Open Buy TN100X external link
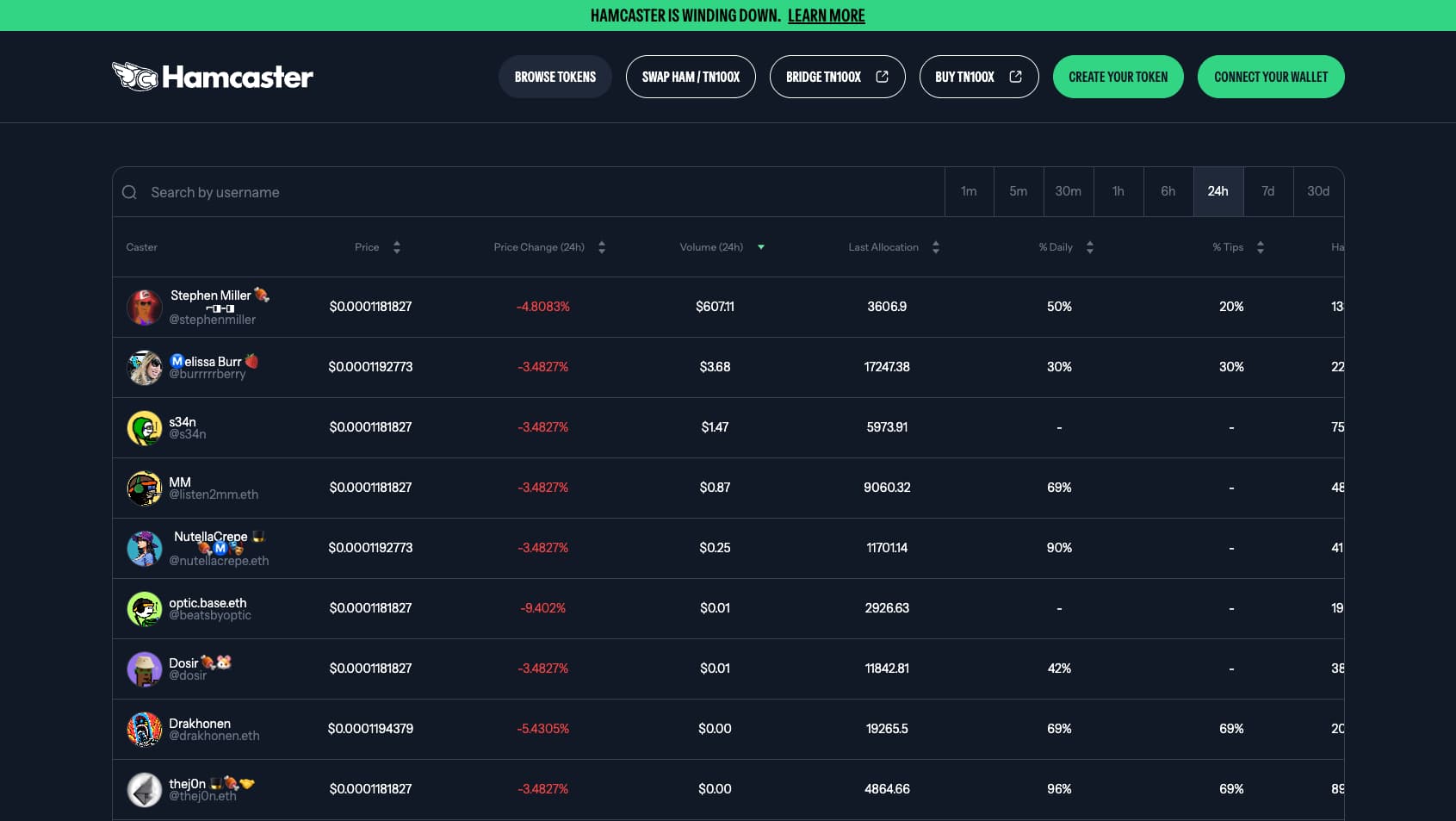The image size is (1456, 821). click(x=979, y=77)
